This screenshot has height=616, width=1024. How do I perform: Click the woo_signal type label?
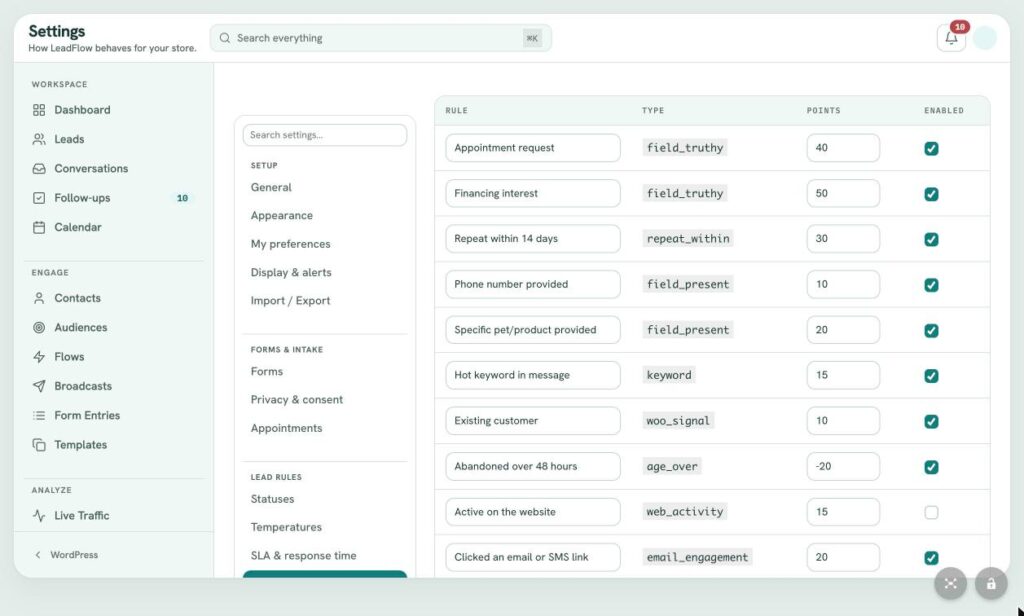(x=678, y=421)
